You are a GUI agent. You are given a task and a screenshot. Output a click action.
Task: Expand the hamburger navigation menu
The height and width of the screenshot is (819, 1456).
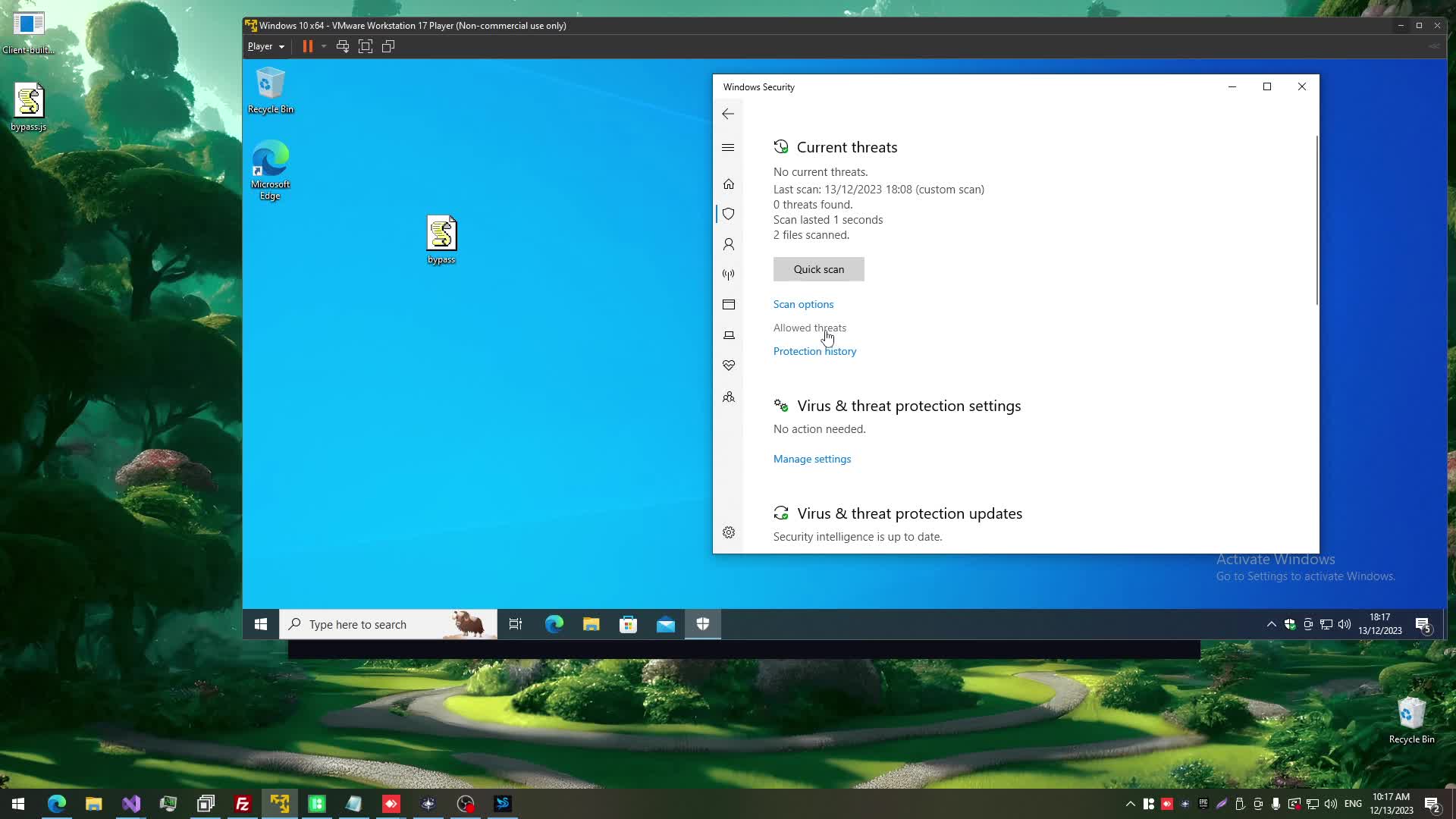[728, 148]
